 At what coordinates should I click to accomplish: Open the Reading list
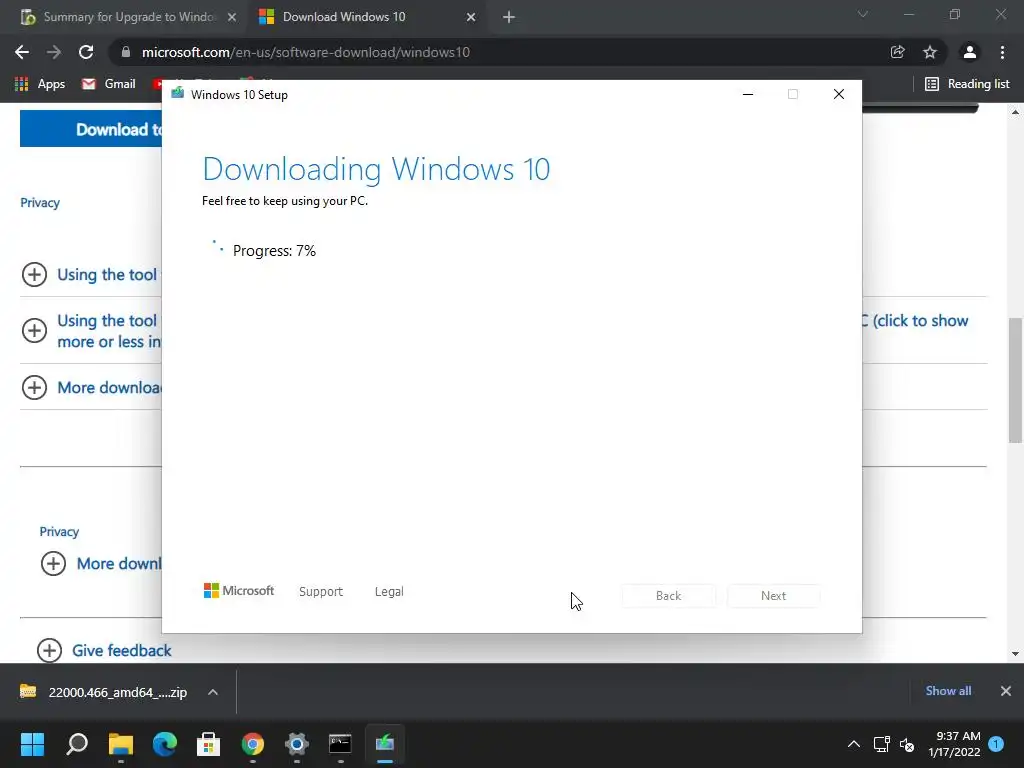[967, 84]
